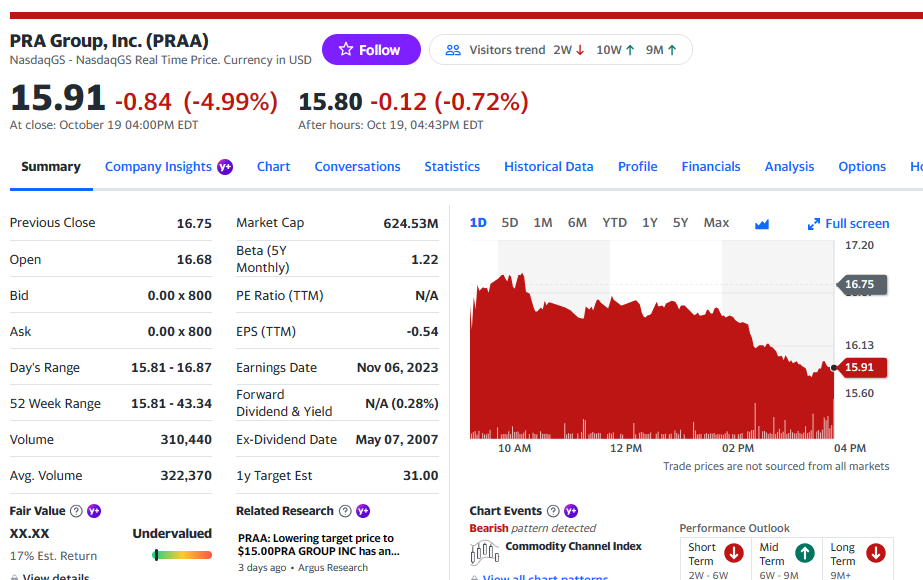The height and width of the screenshot is (580, 923).
Task: Click Related Research help question mark icon
Action: click(x=345, y=511)
